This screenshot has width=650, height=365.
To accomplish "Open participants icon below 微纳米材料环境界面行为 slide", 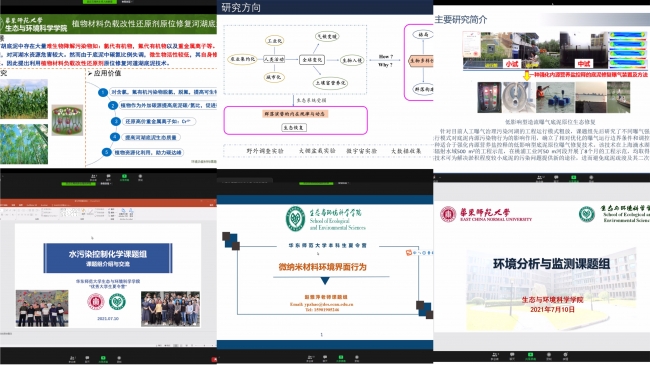I will pos(310,358).
